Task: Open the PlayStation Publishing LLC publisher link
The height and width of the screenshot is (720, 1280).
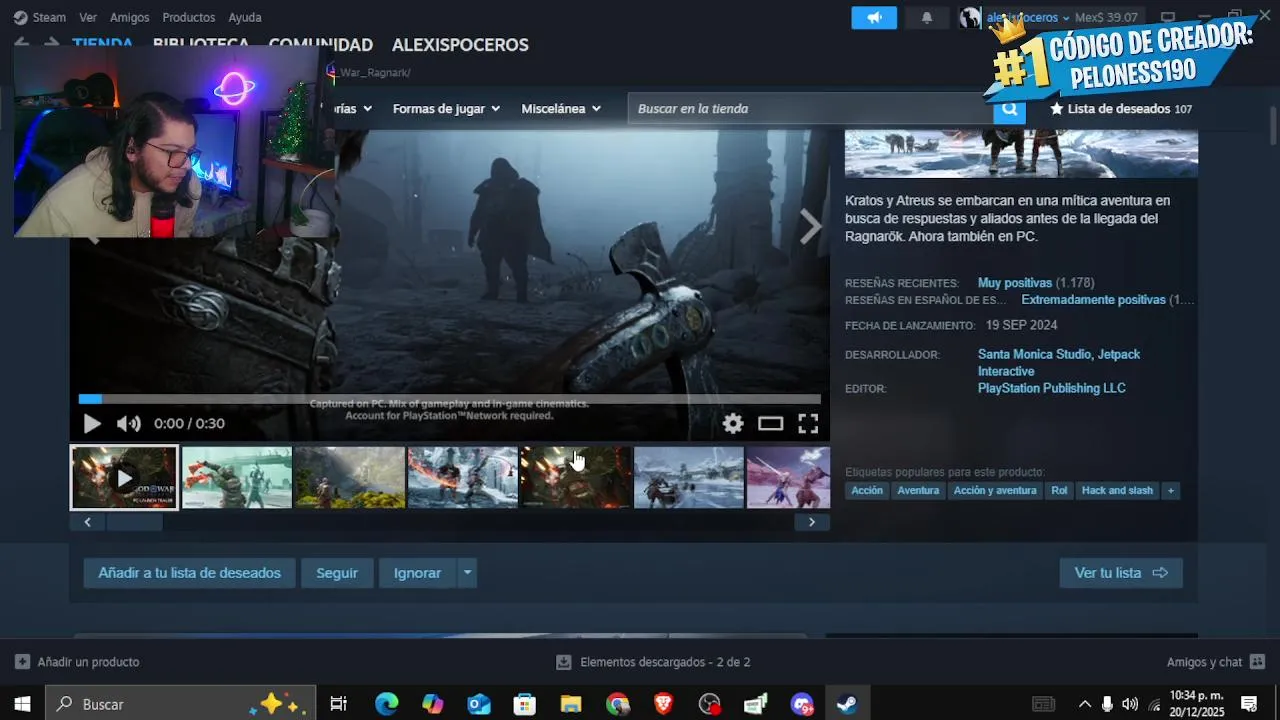Action: coord(1052,388)
